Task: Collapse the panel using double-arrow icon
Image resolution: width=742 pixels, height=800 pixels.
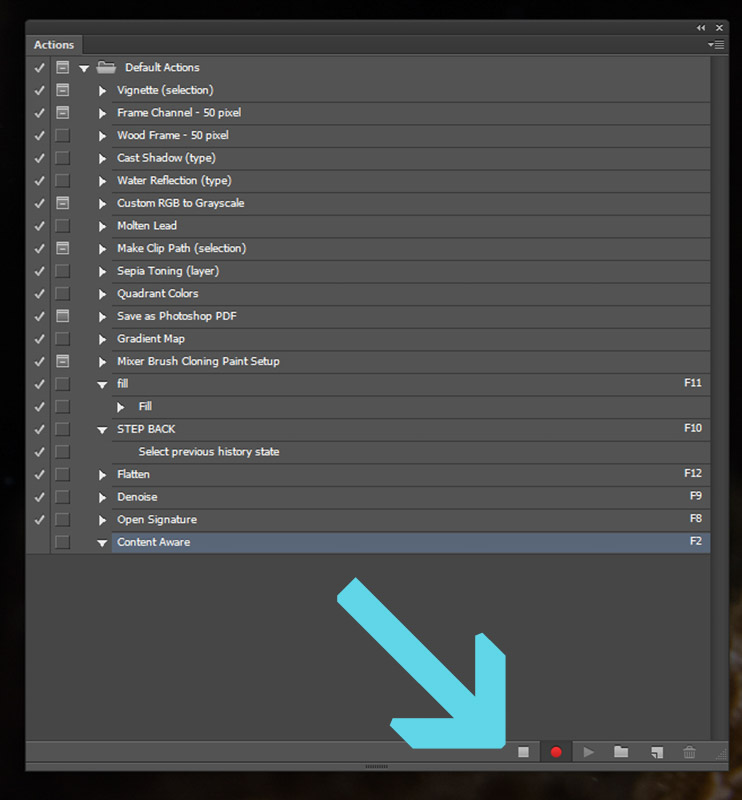Action: (x=702, y=28)
